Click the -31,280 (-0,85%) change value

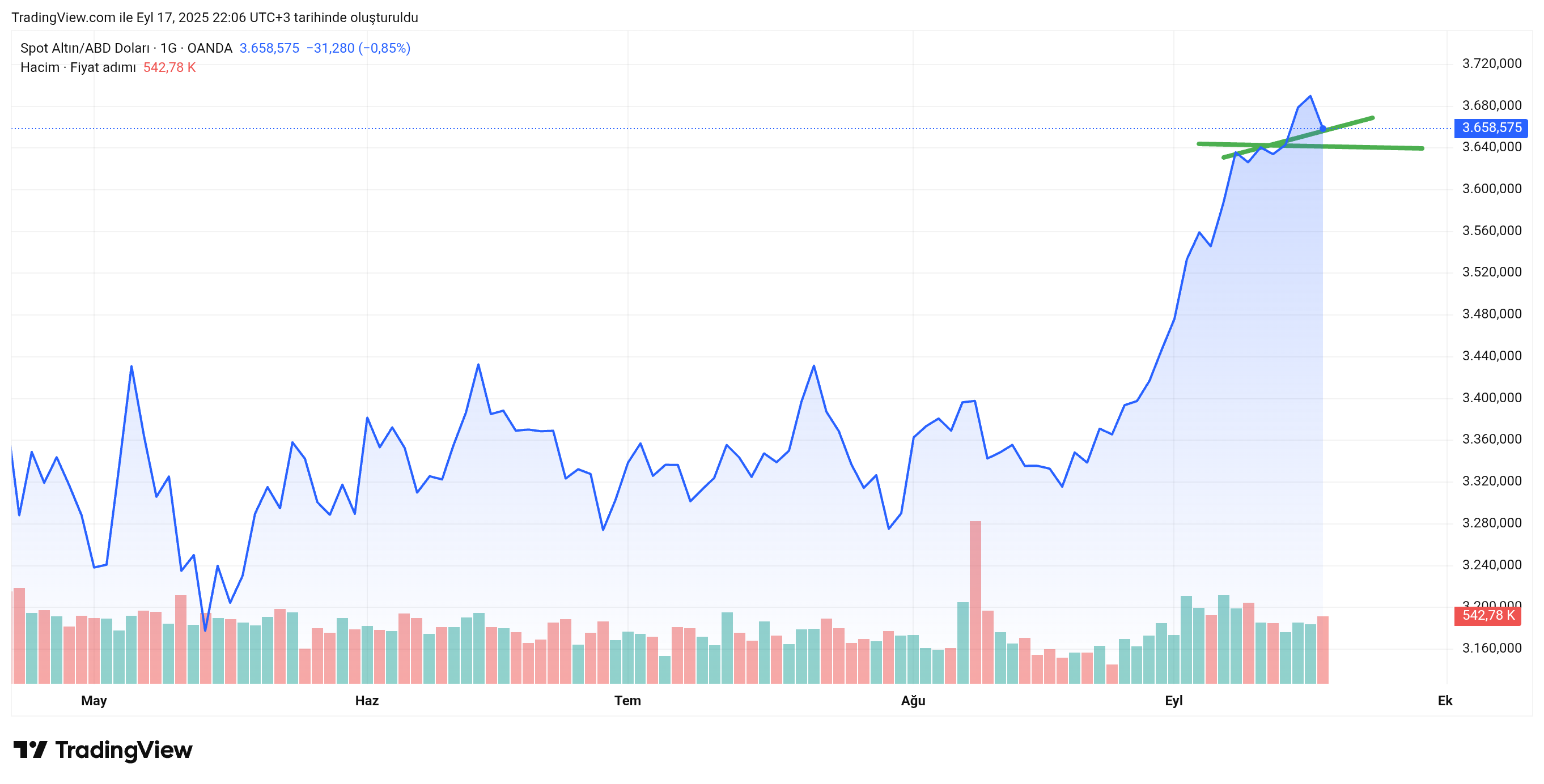pos(358,48)
